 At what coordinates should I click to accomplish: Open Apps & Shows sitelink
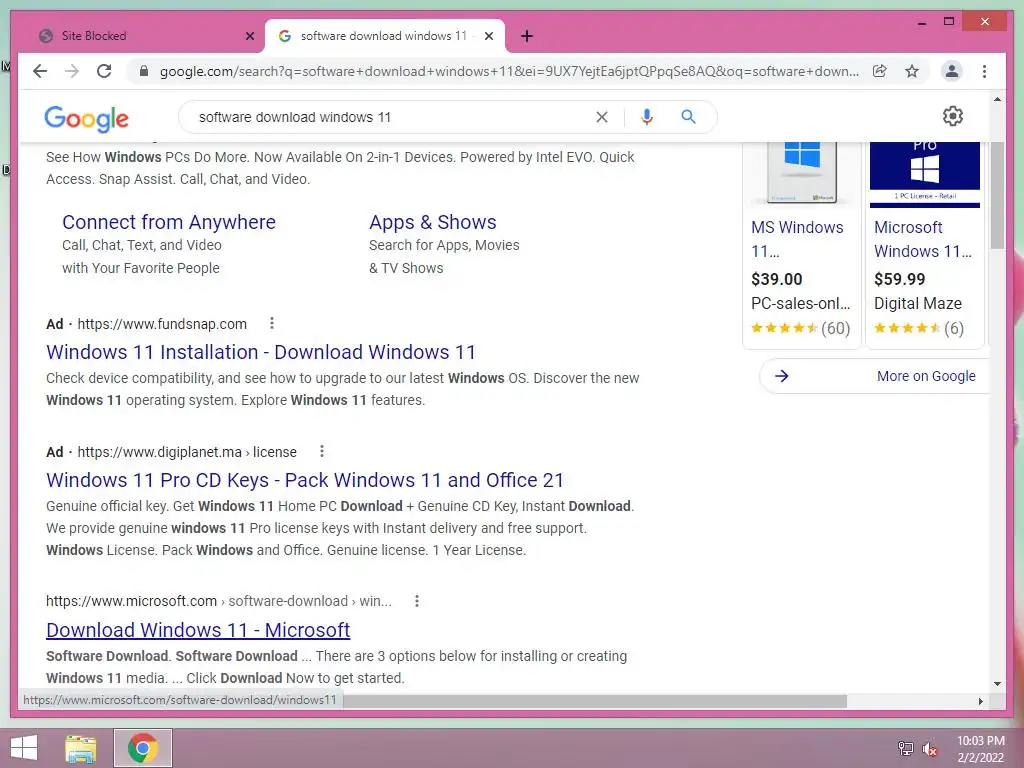[432, 222]
